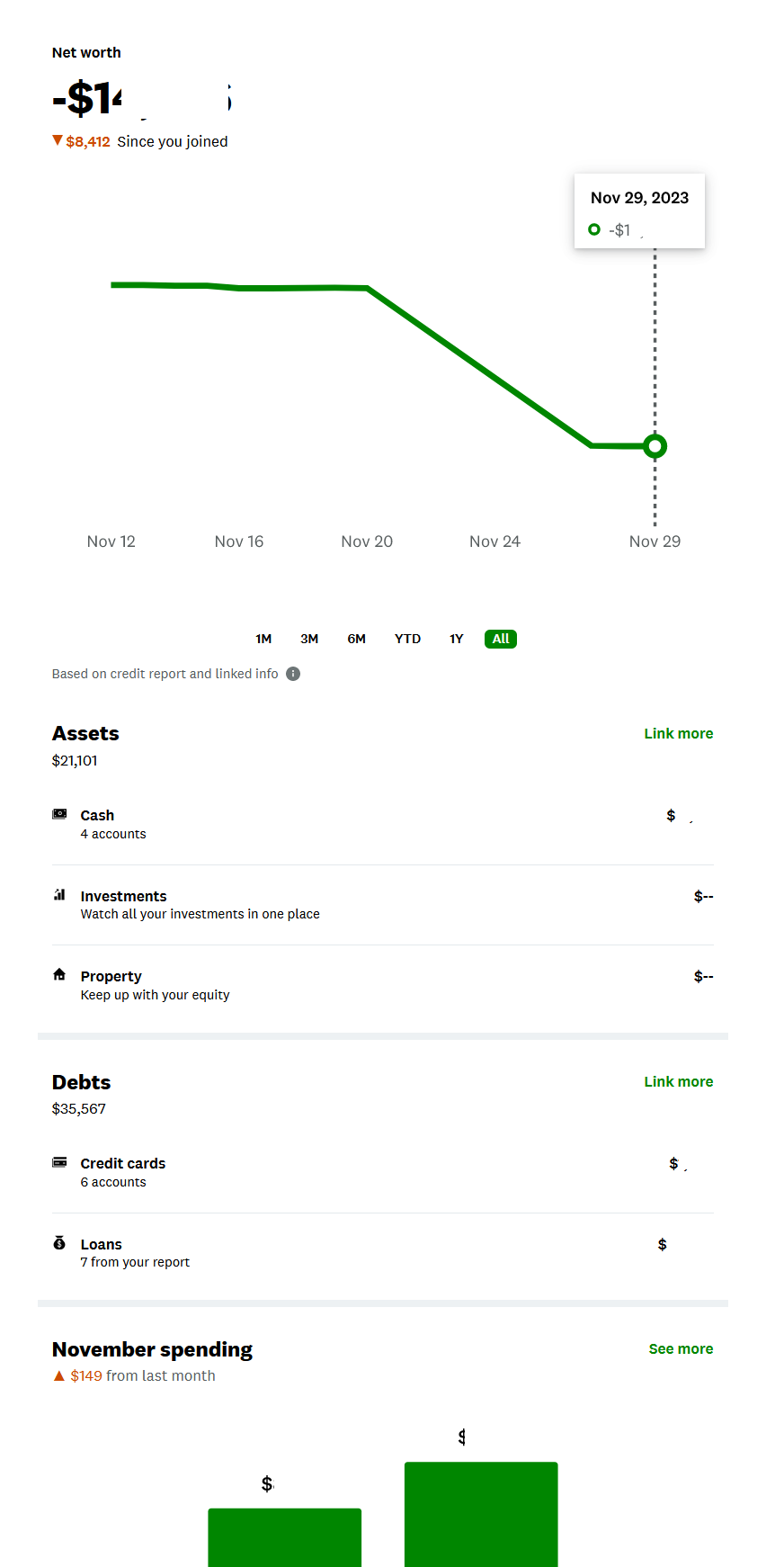Click the Property house icon

pyautogui.click(x=59, y=974)
